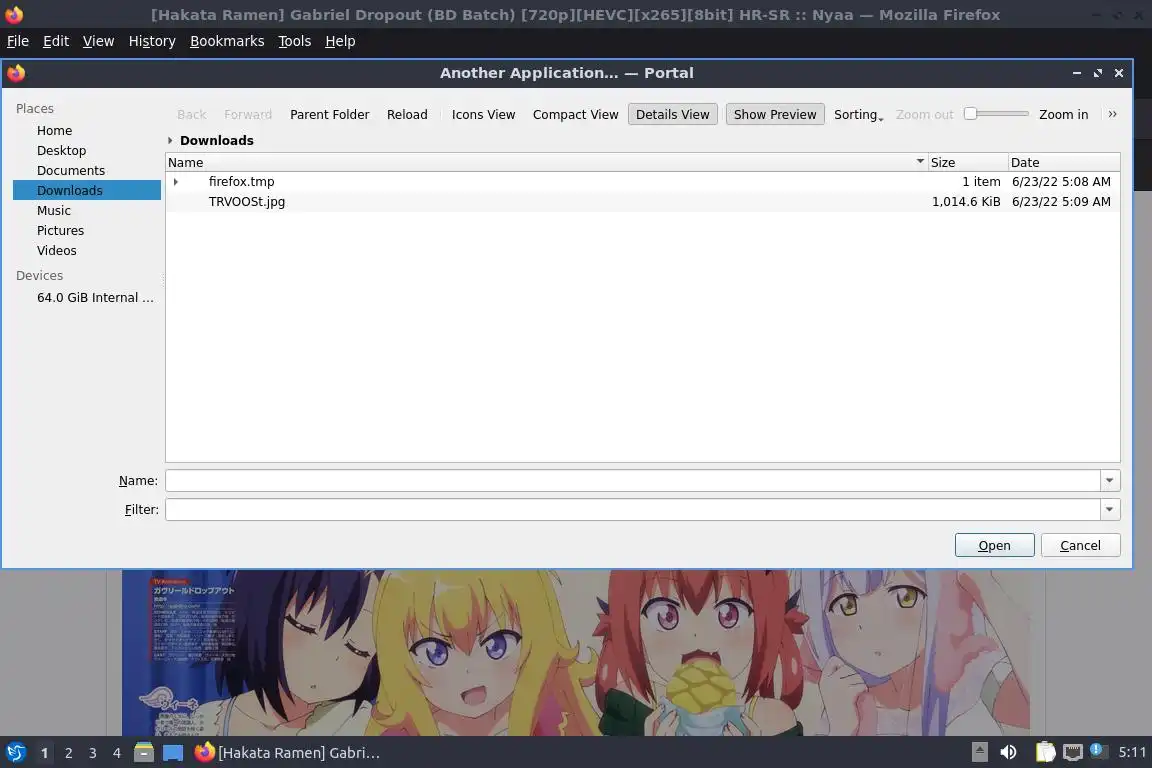Go to Home in Places
Viewport: 1152px width, 768px height.
[54, 131]
